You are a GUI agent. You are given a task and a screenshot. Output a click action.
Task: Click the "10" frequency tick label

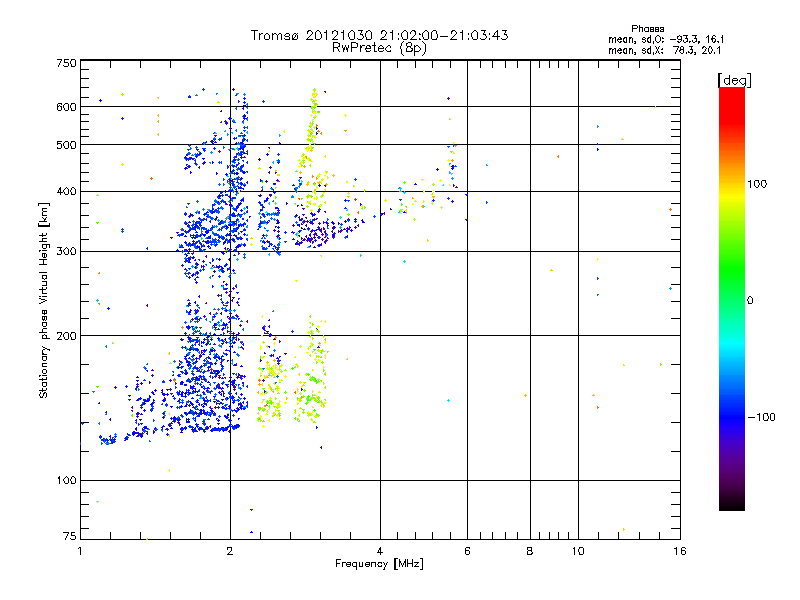(x=578, y=551)
